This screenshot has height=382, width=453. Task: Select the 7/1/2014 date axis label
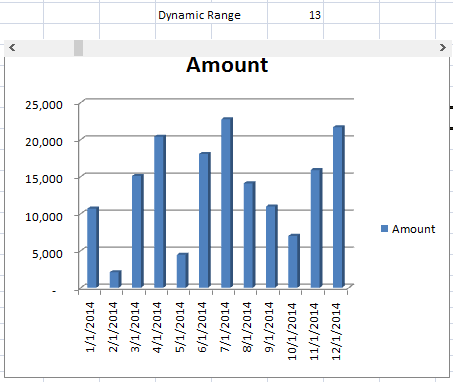point(225,327)
